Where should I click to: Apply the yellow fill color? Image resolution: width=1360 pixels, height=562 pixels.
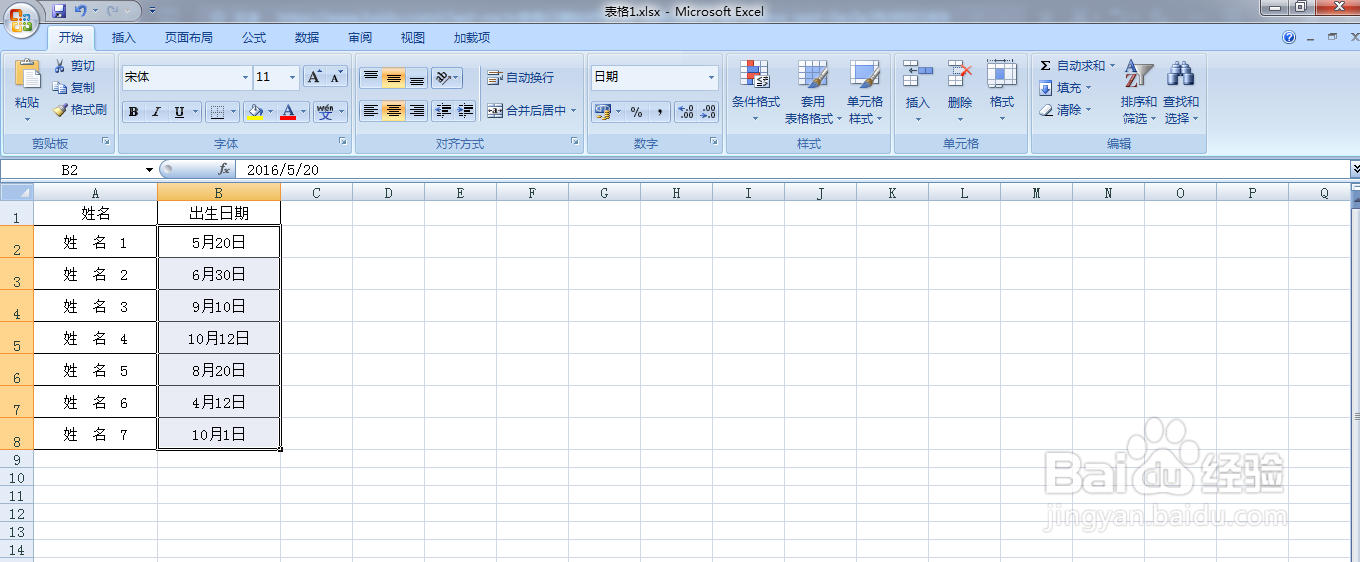coord(255,112)
